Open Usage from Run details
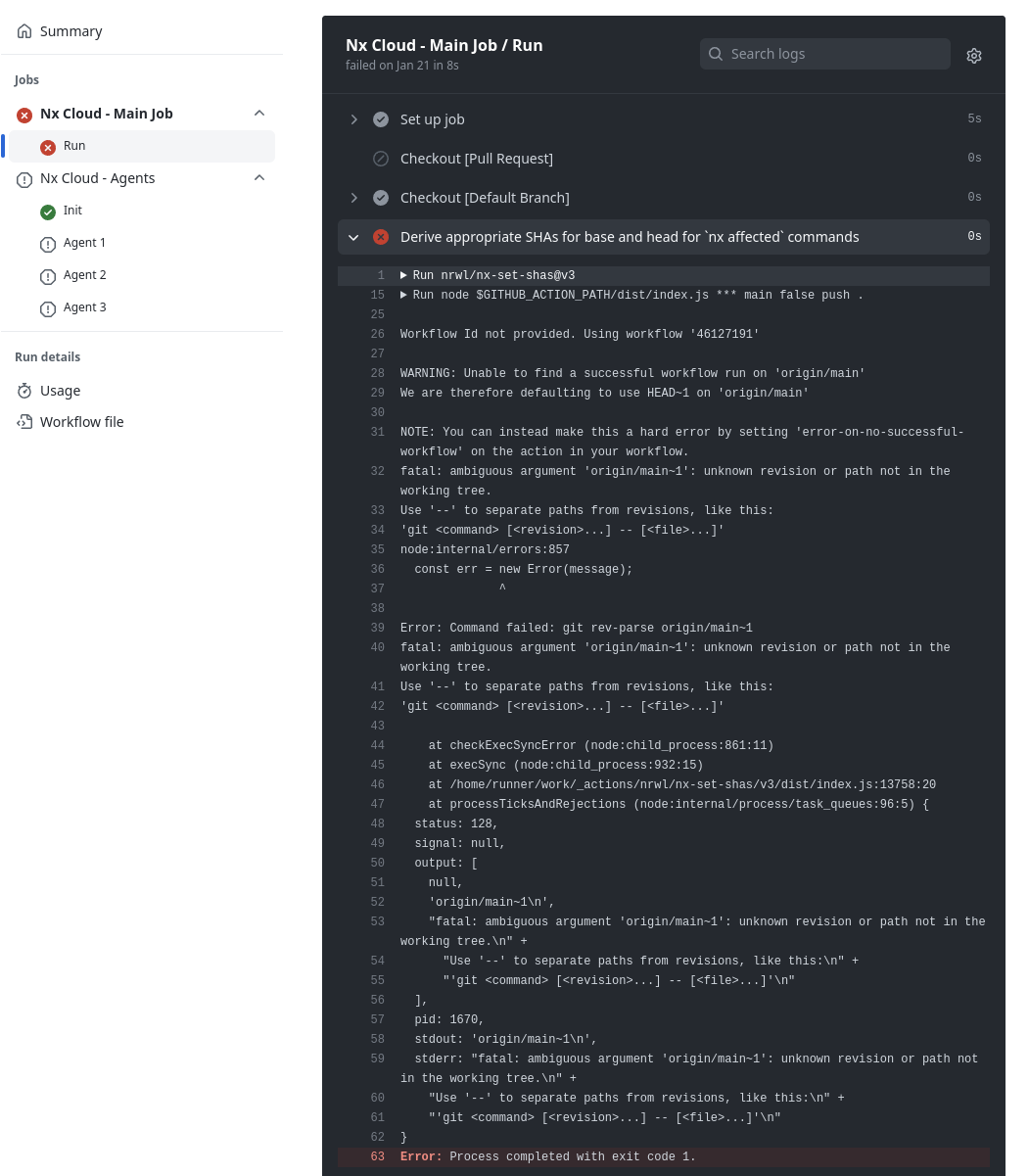 click(60, 390)
